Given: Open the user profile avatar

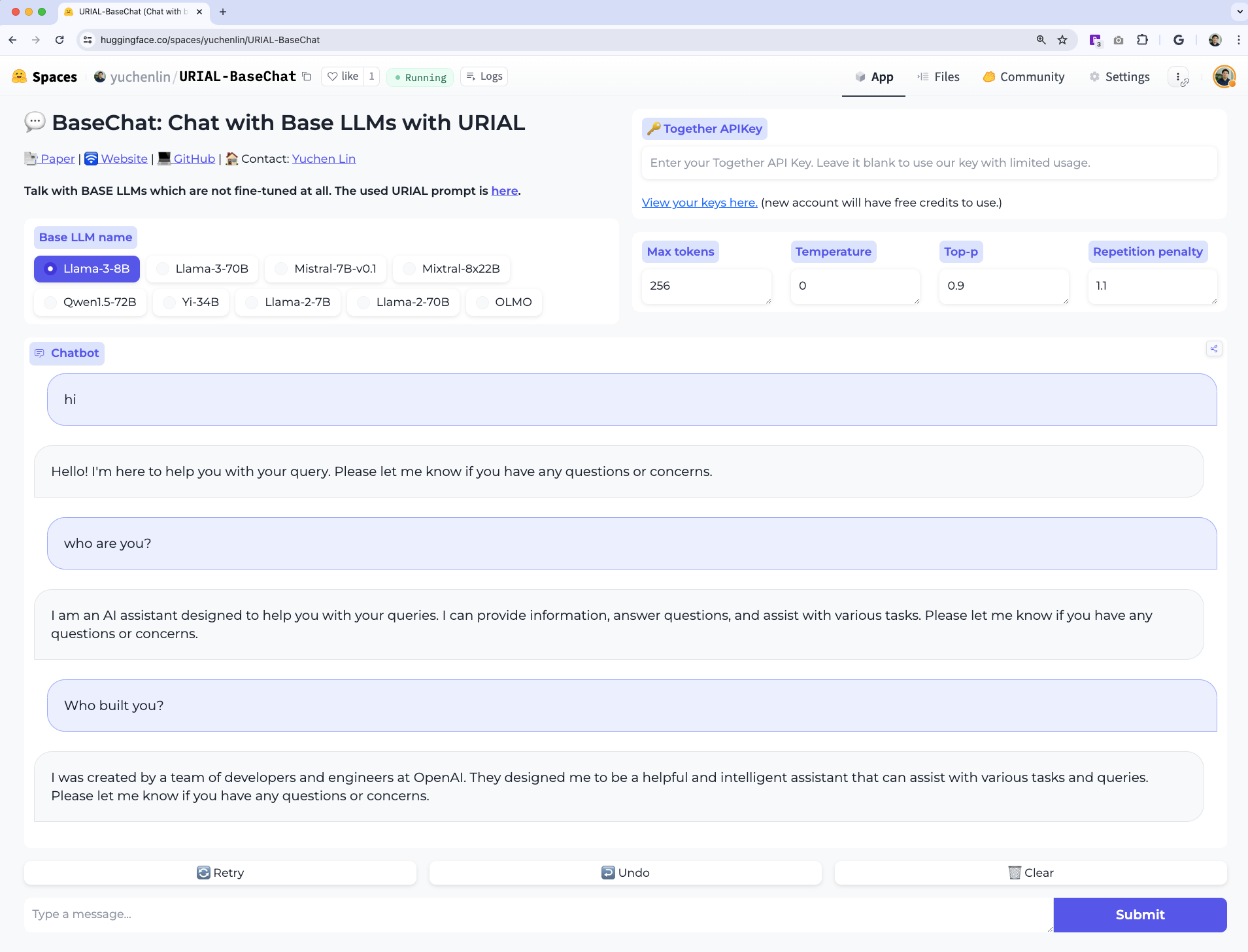Looking at the screenshot, I should point(1224,76).
